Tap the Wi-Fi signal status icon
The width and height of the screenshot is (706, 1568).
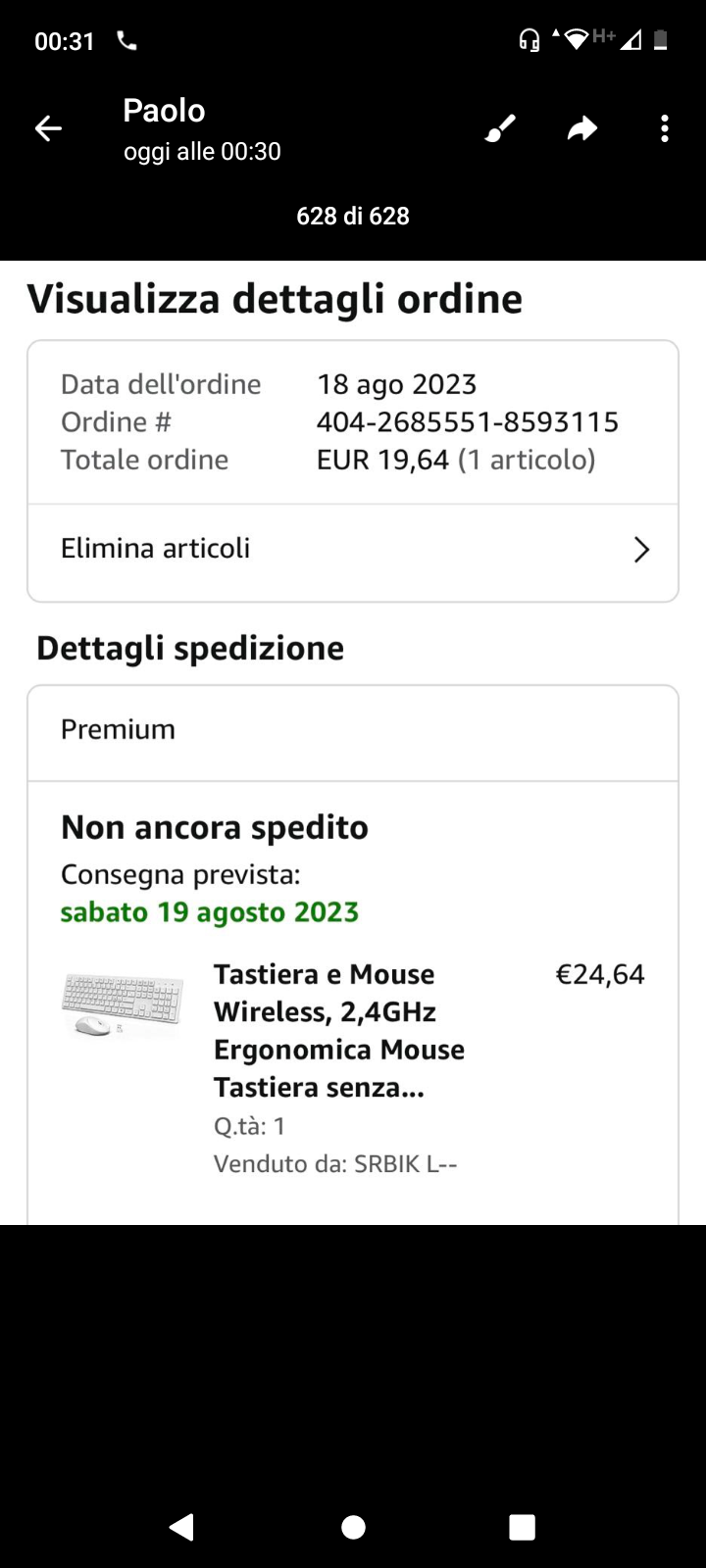pyautogui.click(x=577, y=39)
